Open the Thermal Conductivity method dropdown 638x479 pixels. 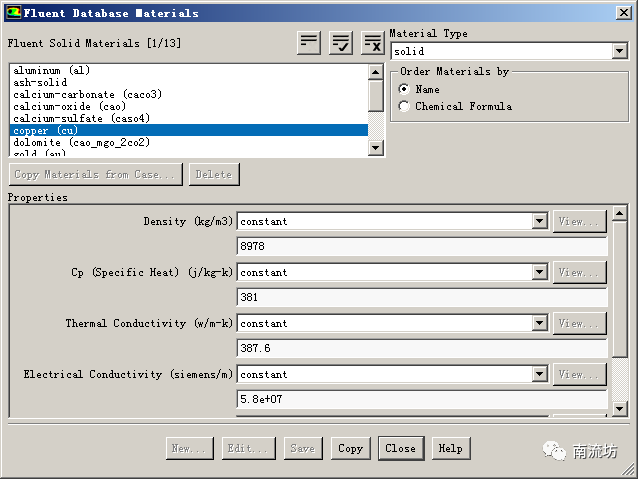(539, 323)
